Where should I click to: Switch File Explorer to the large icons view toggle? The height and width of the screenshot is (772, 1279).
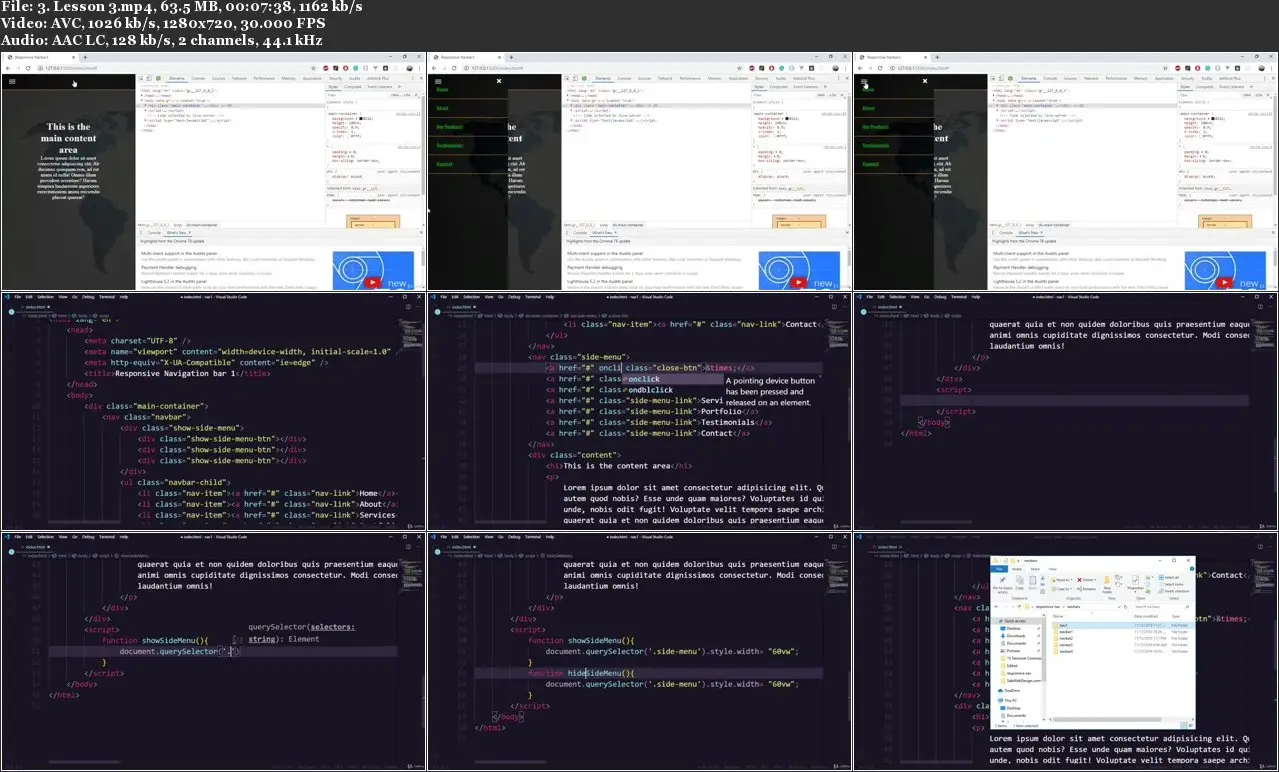[1191, 725]
